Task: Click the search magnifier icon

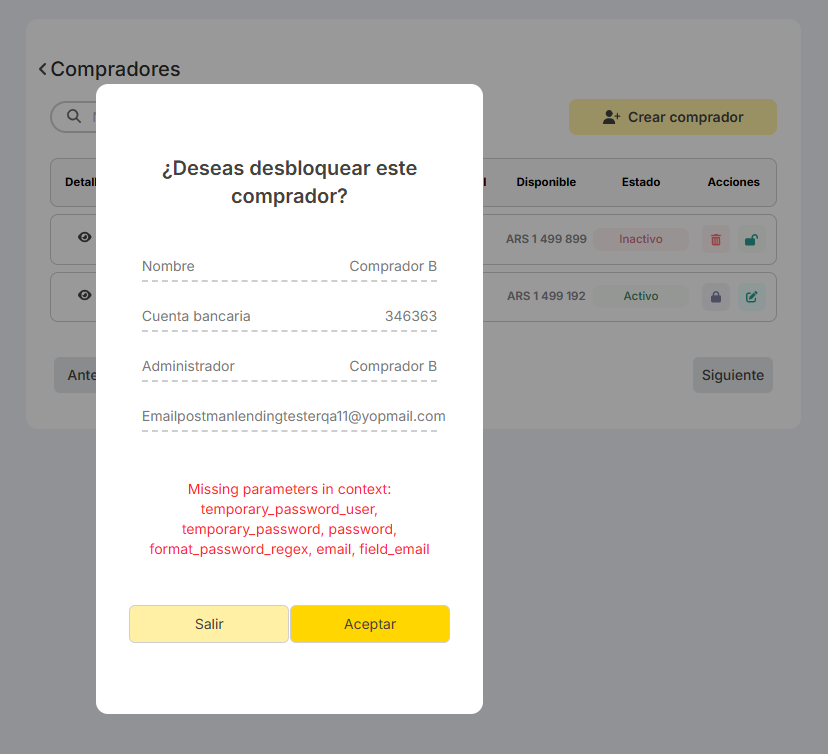Action: click(74, 116)
